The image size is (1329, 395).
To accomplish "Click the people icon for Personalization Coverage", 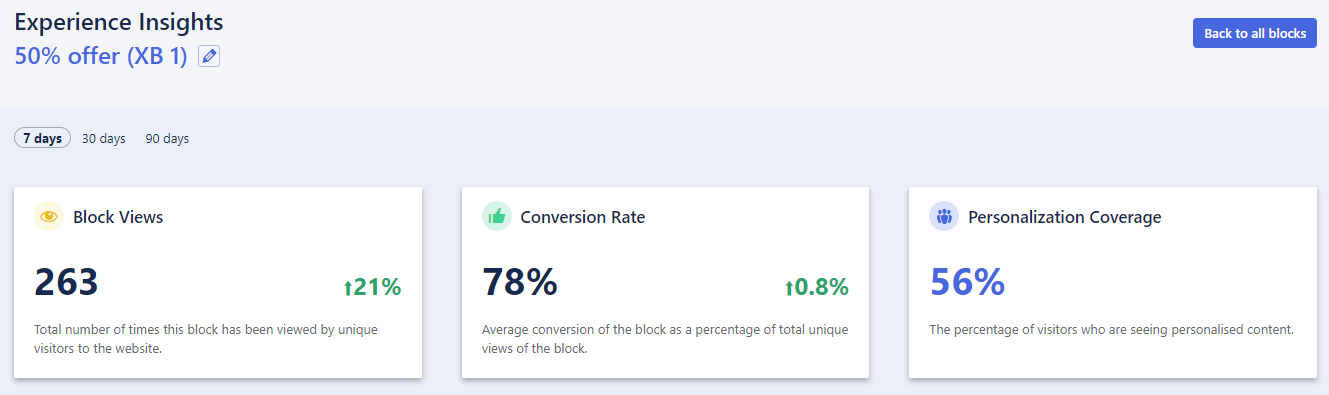I will [944, 216].
